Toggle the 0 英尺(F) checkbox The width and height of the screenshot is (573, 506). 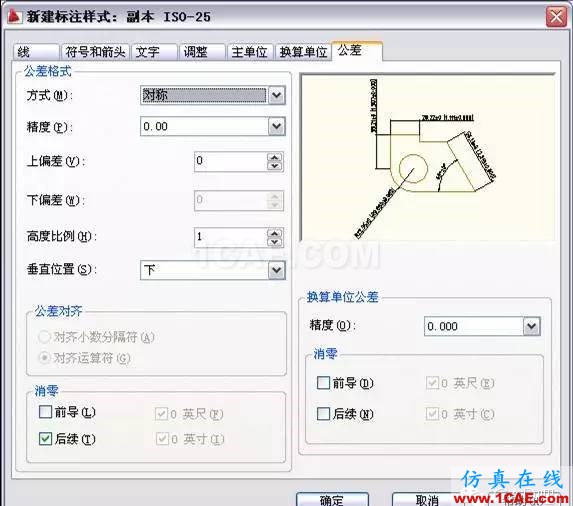click(x=161, y=414)
